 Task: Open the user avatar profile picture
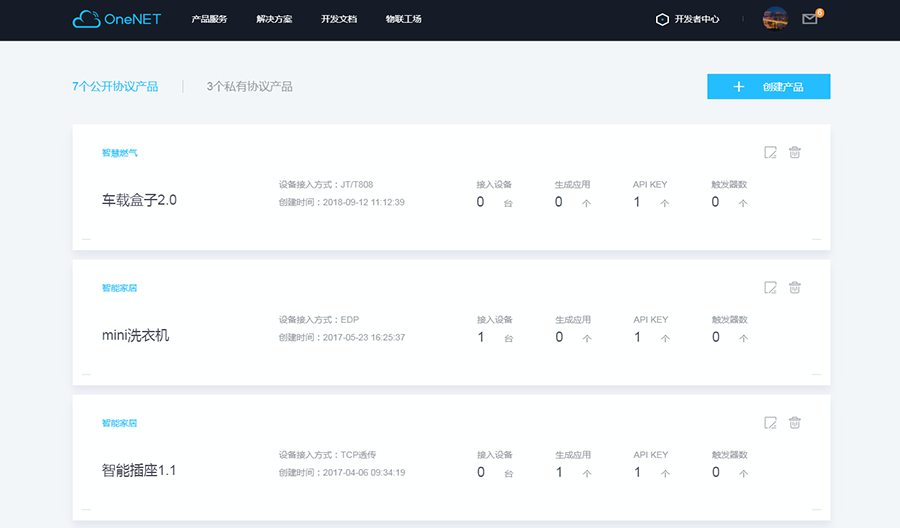click(774, 18)
